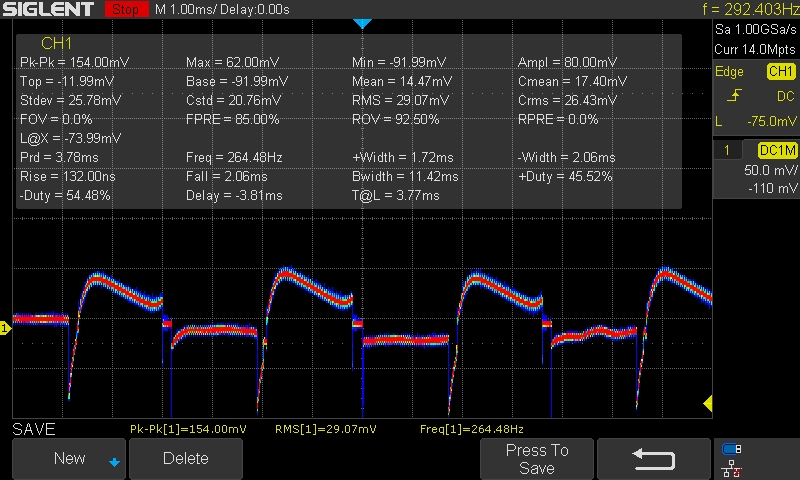Click the RPRE = 0.0% measurement
This screenshot has height=480, width=800.
[558, 119]
